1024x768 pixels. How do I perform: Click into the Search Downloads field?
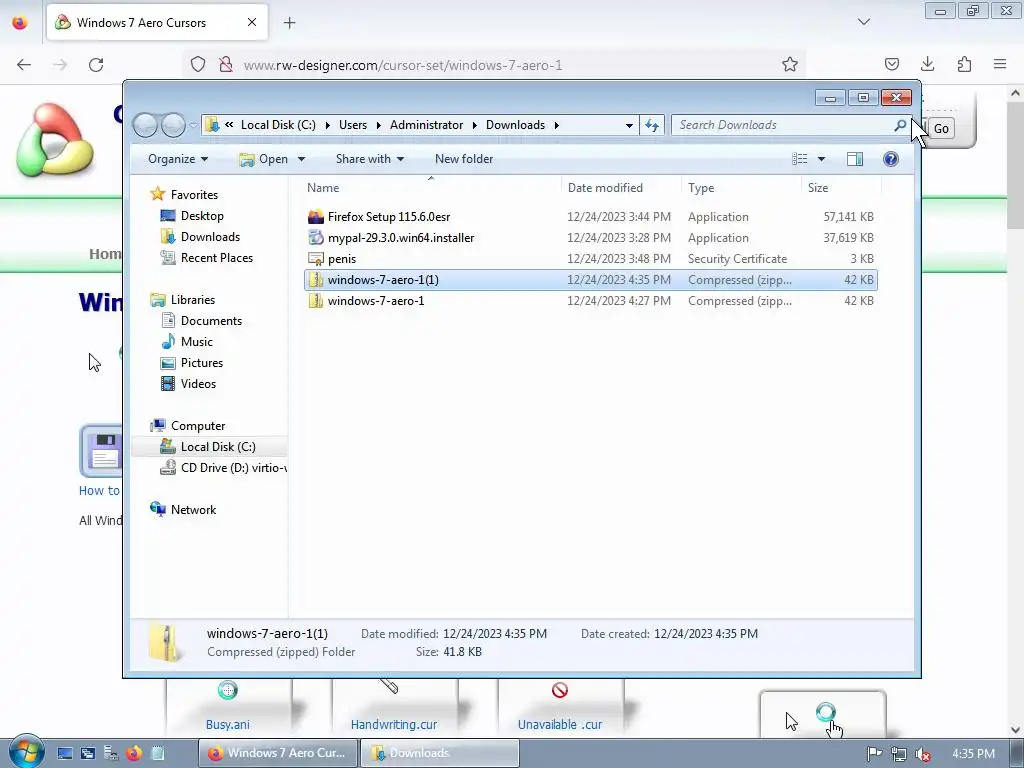[x=791, y=125]
